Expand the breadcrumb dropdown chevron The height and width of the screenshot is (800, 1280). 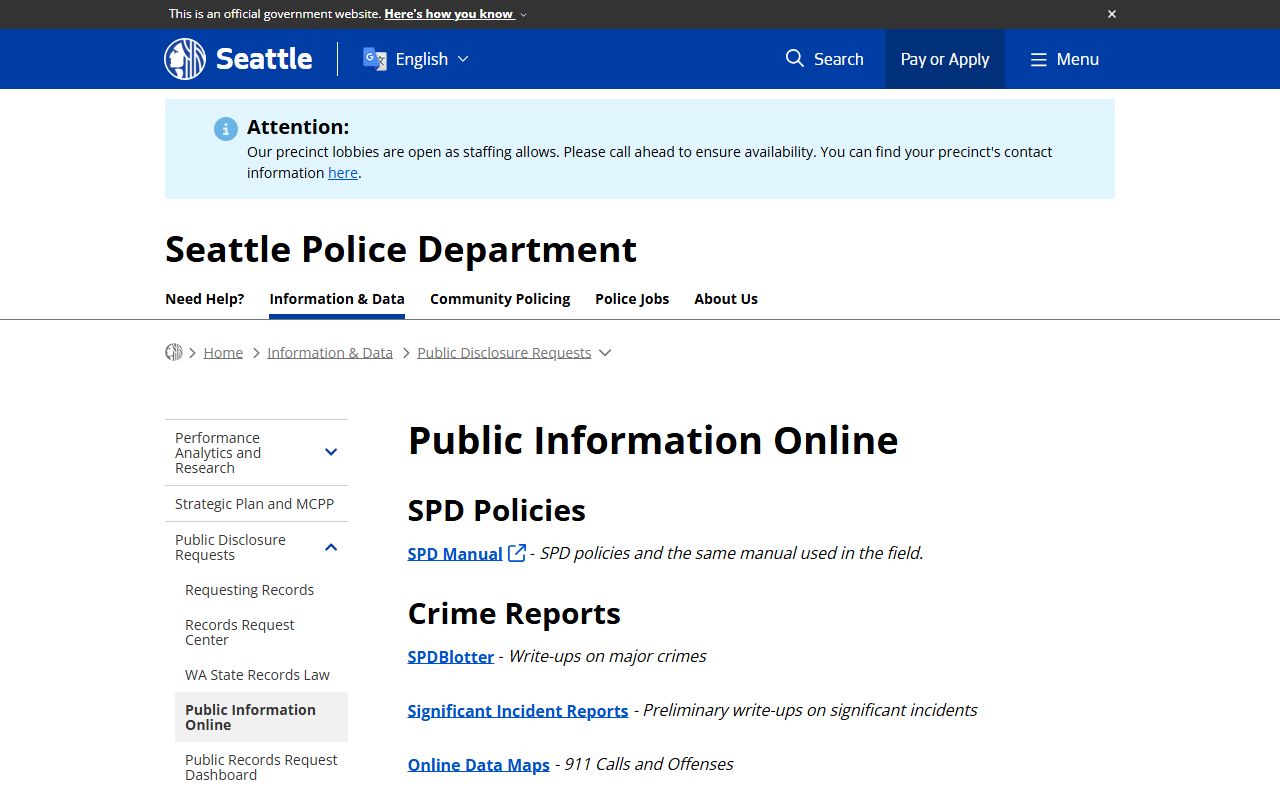[x=604, y=353]
